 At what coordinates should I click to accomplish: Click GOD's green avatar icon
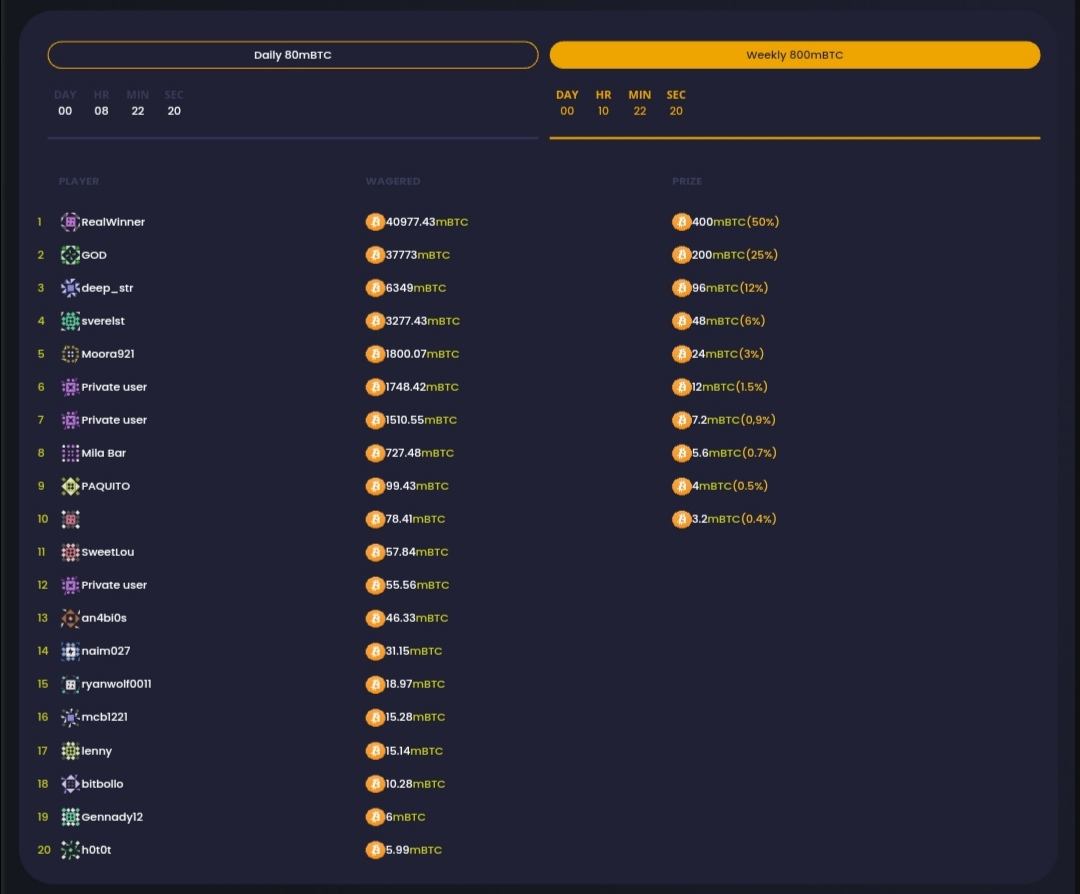70,255
